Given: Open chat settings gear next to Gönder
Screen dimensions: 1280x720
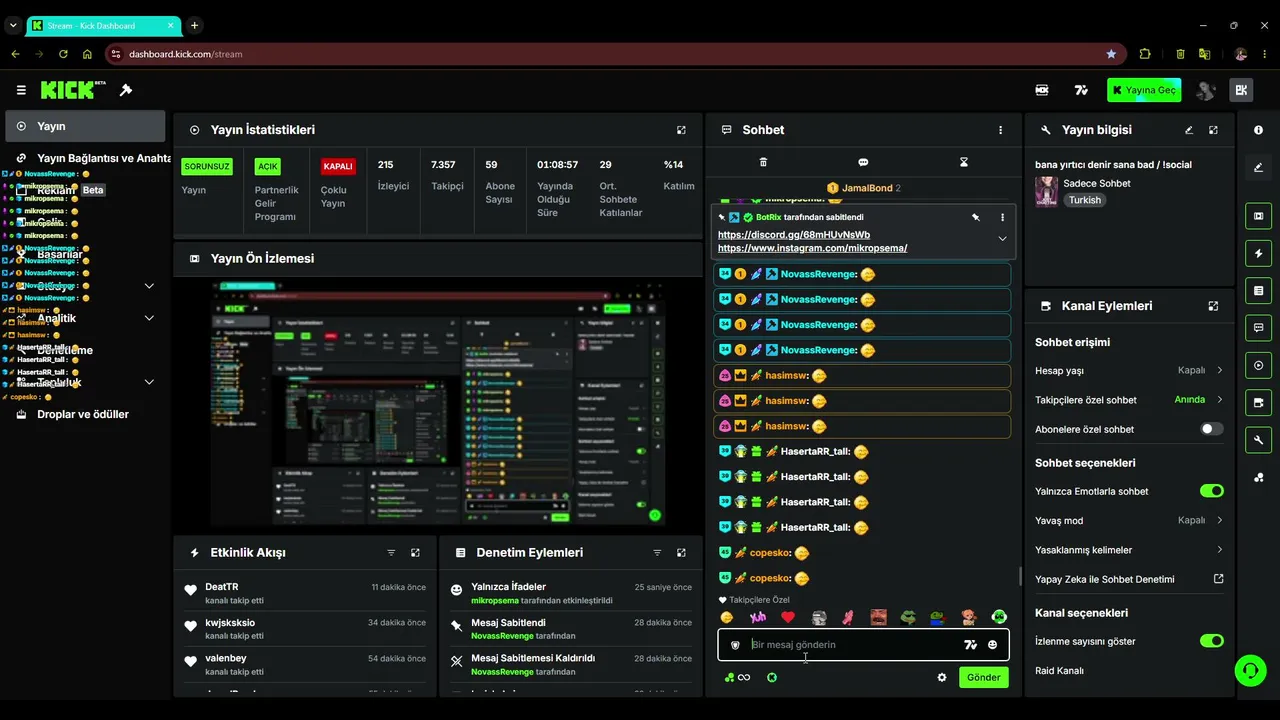Looking at the screenshot, I should [941, 677].
